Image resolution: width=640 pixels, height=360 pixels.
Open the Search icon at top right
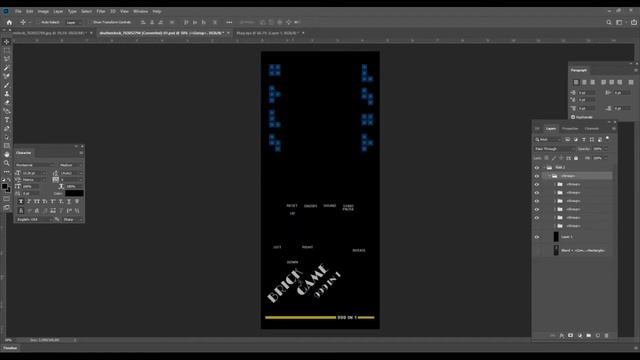609,22
